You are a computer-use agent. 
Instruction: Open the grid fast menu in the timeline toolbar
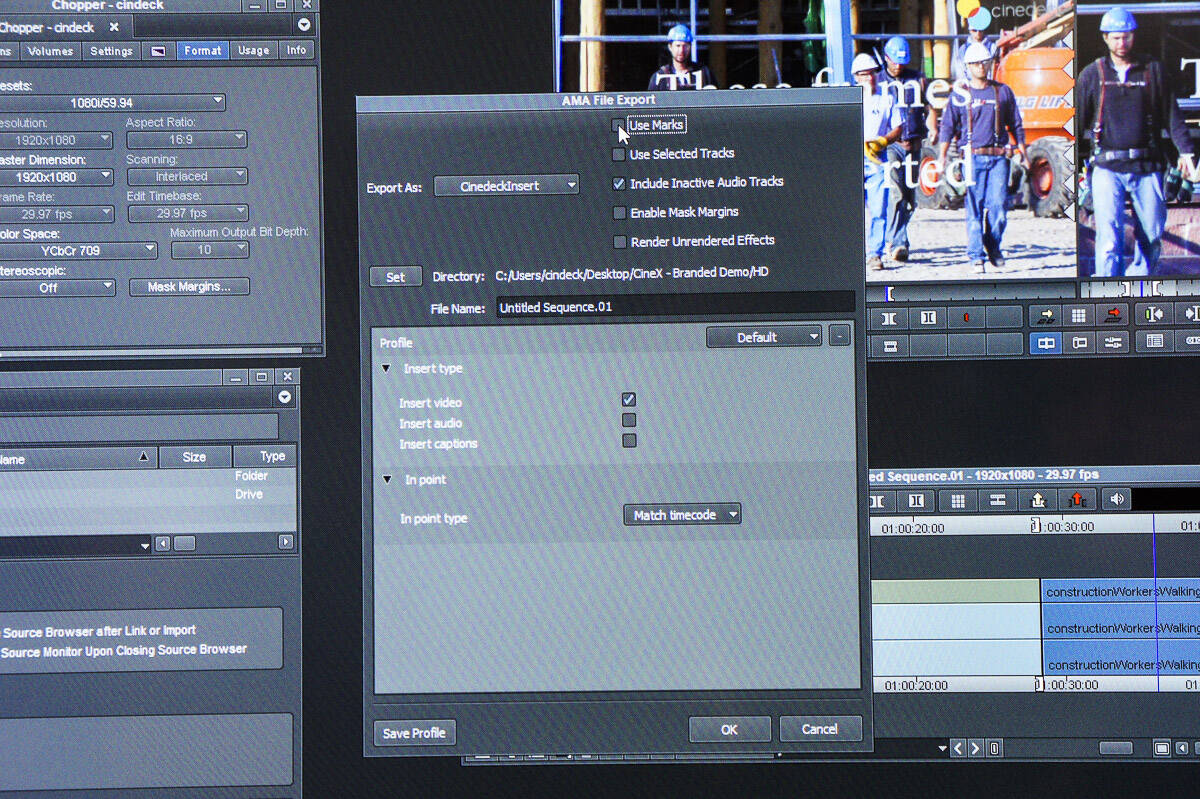(957, 501)
